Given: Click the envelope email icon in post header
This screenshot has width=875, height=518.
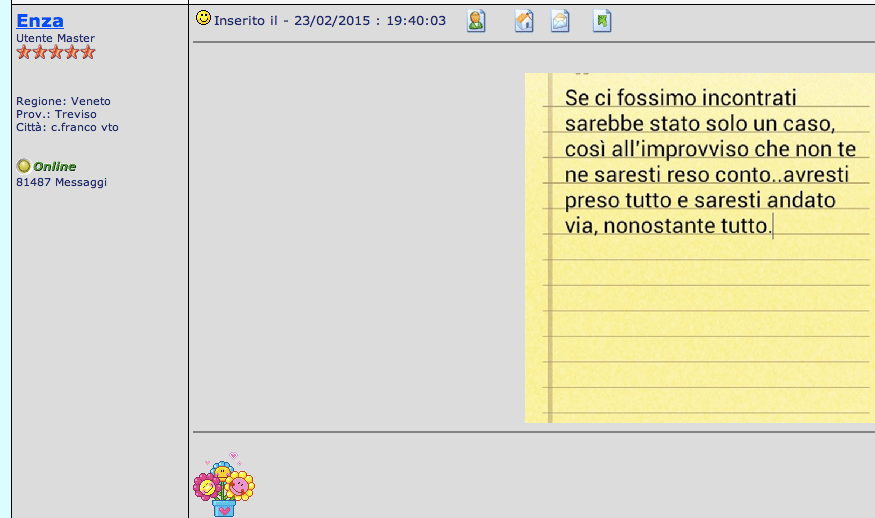Looking at the screenshot, I should pos(560,21).
